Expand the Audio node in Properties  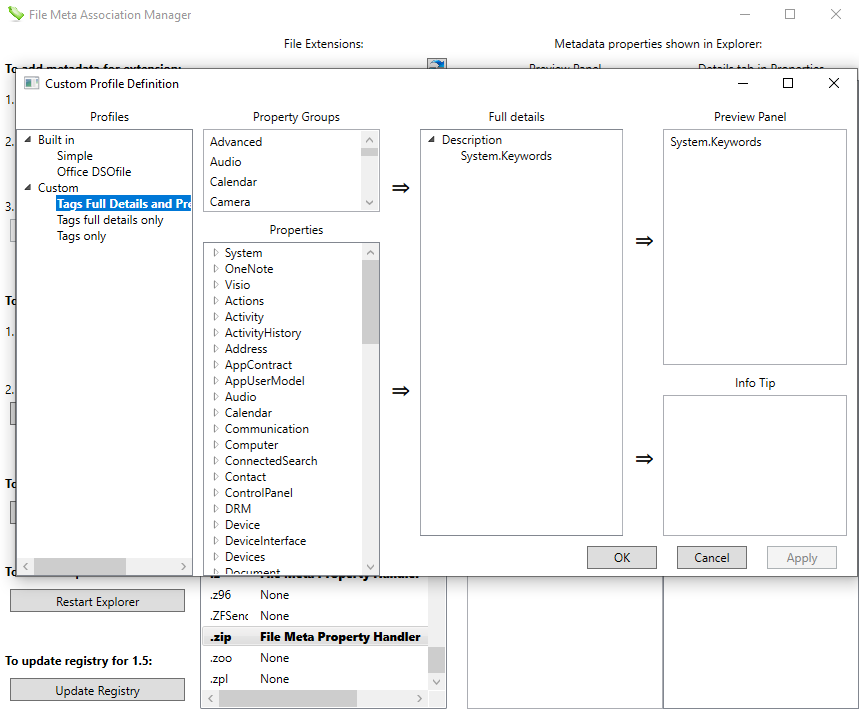tap(216, 396)
